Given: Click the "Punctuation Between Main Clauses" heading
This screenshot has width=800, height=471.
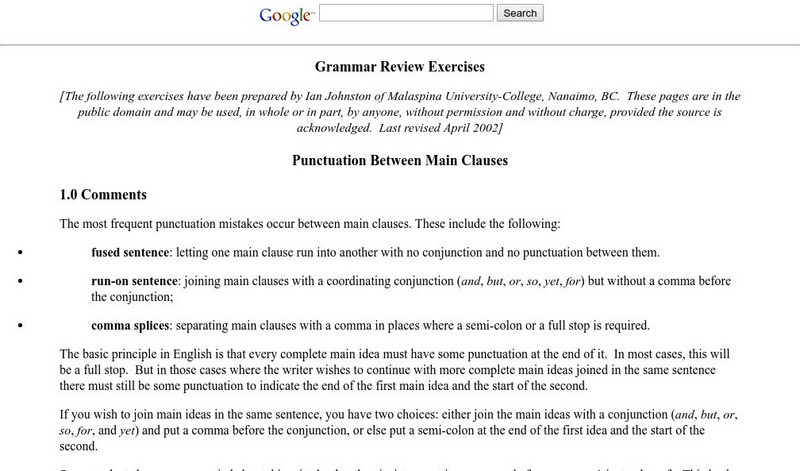Looking at the screenshot, I should [399, 159].
